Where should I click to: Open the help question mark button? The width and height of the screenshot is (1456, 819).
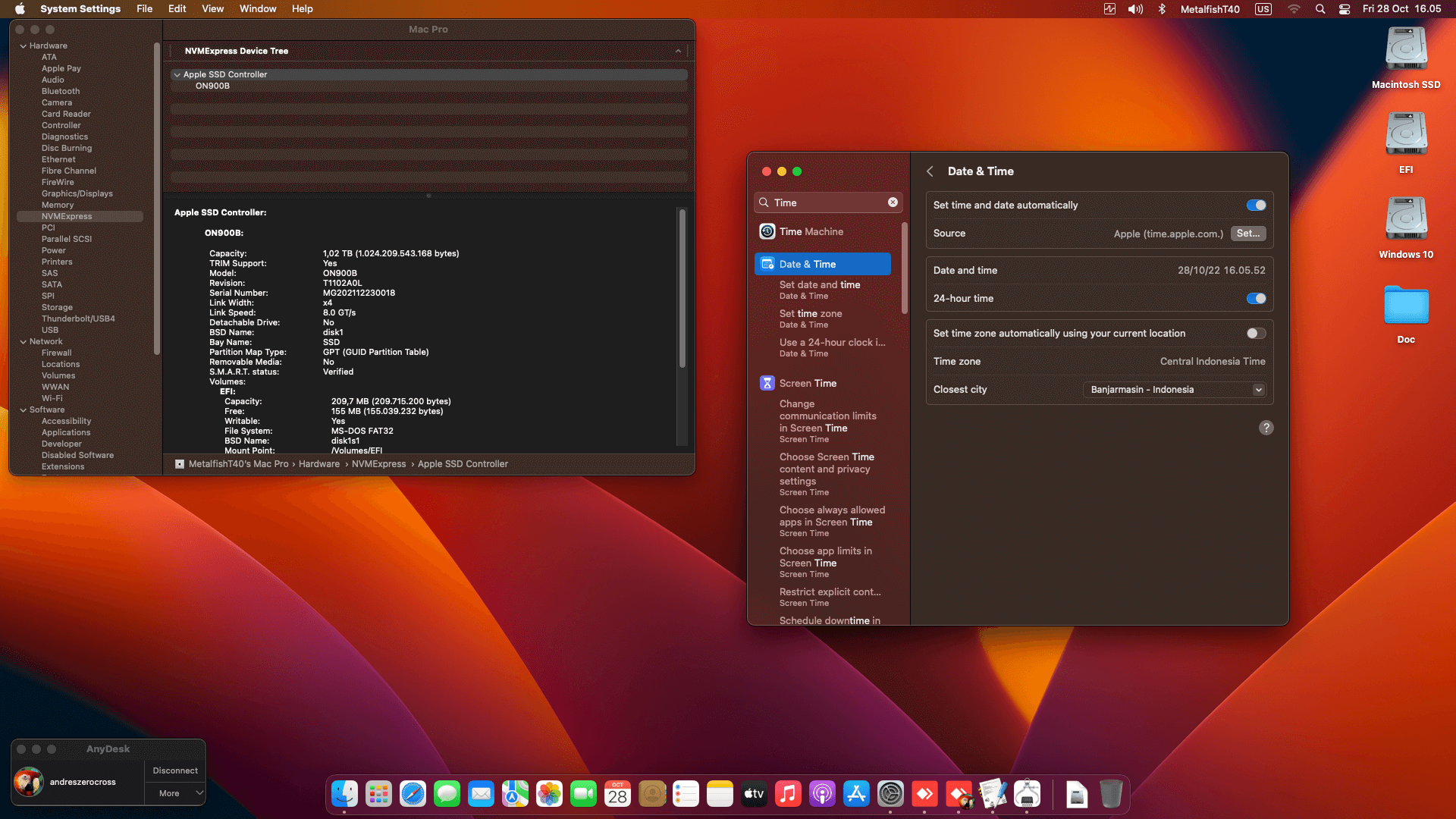(1266, 428)
